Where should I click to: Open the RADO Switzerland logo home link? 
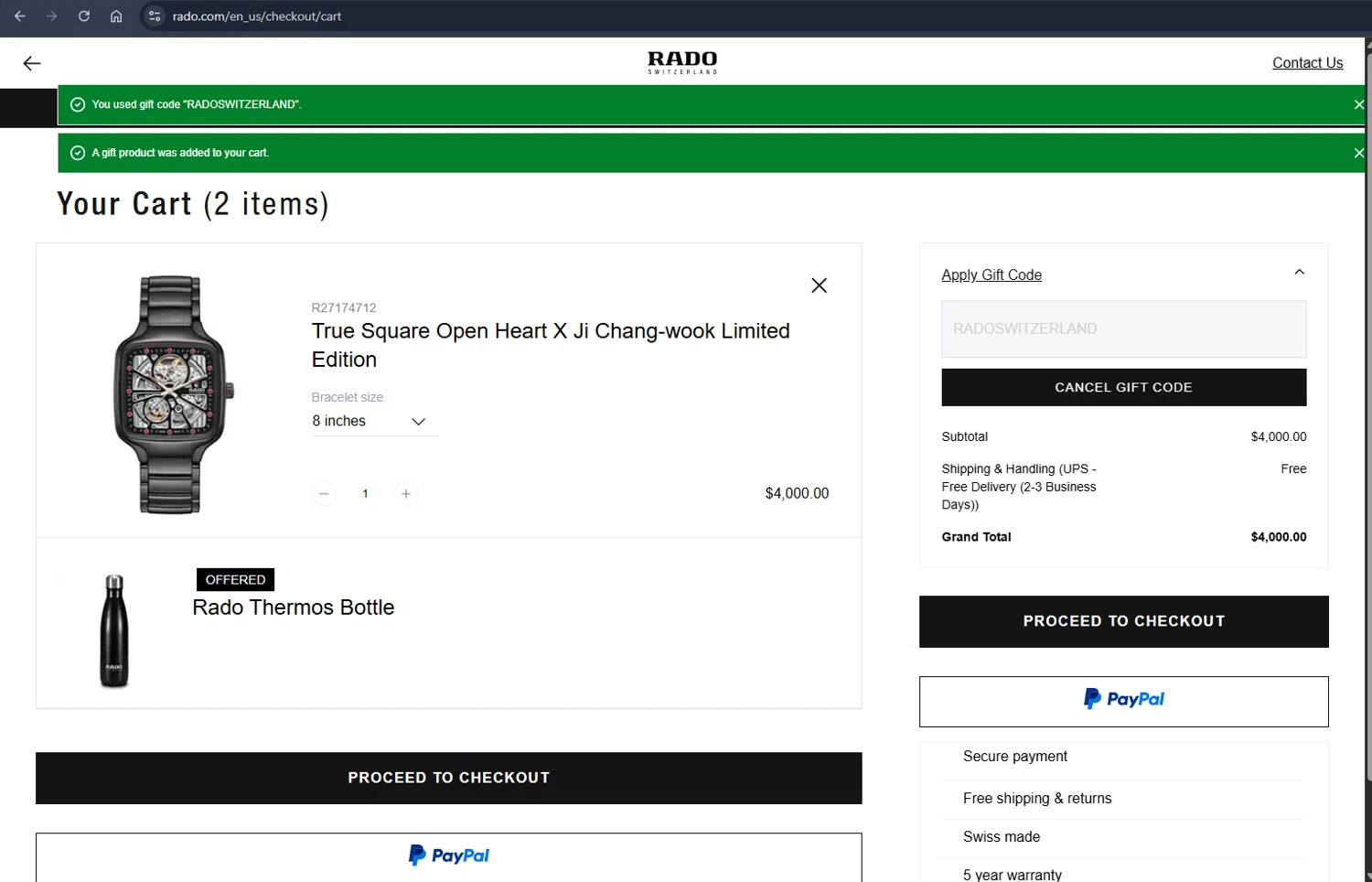coord(682,62)
